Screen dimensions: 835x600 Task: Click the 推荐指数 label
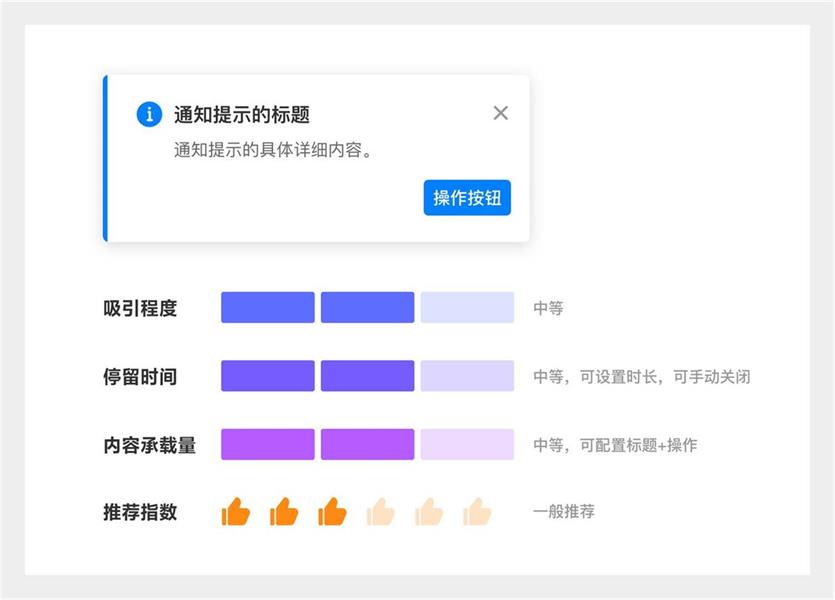(140, 512)
